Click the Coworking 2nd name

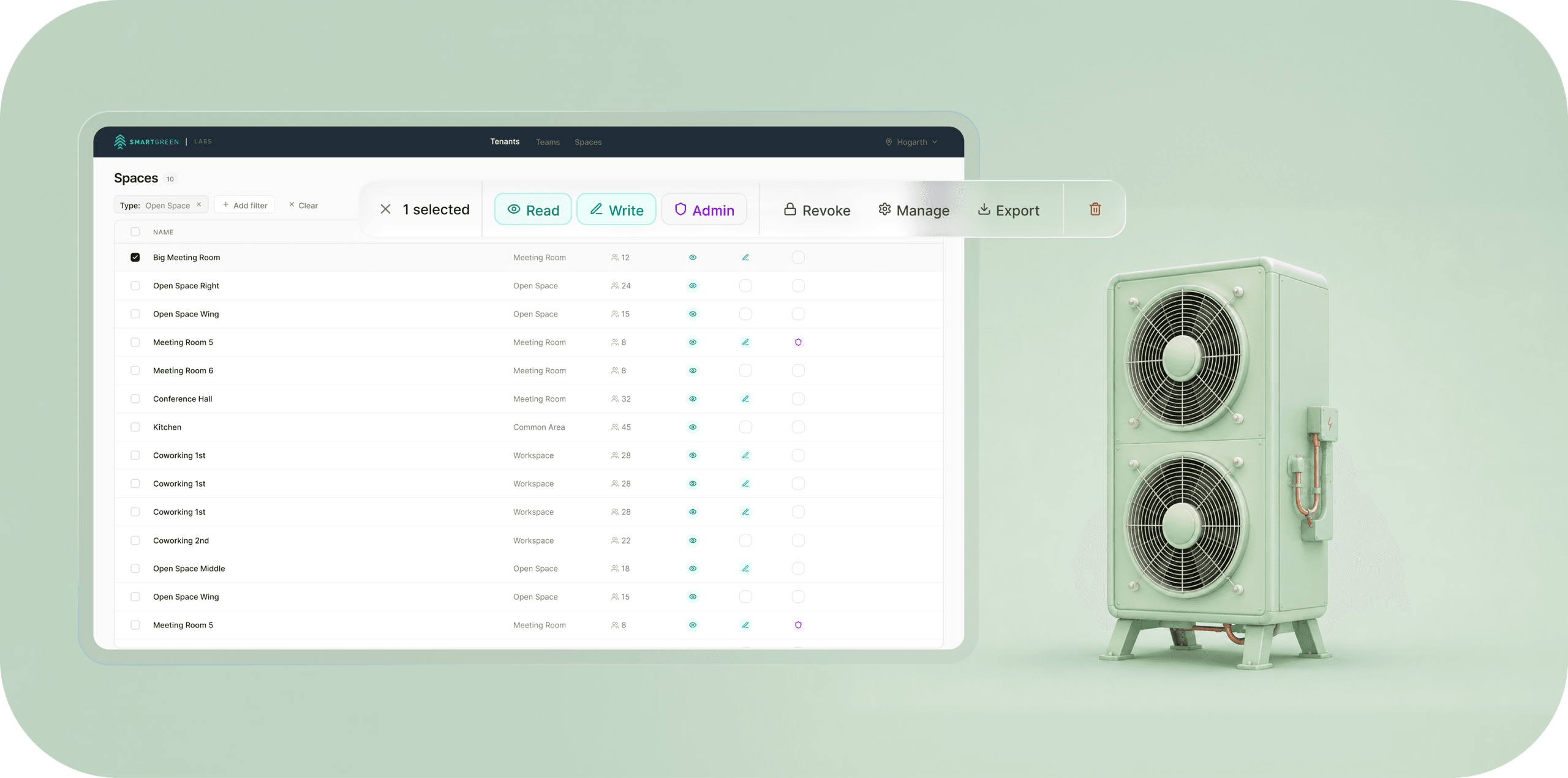181,540
